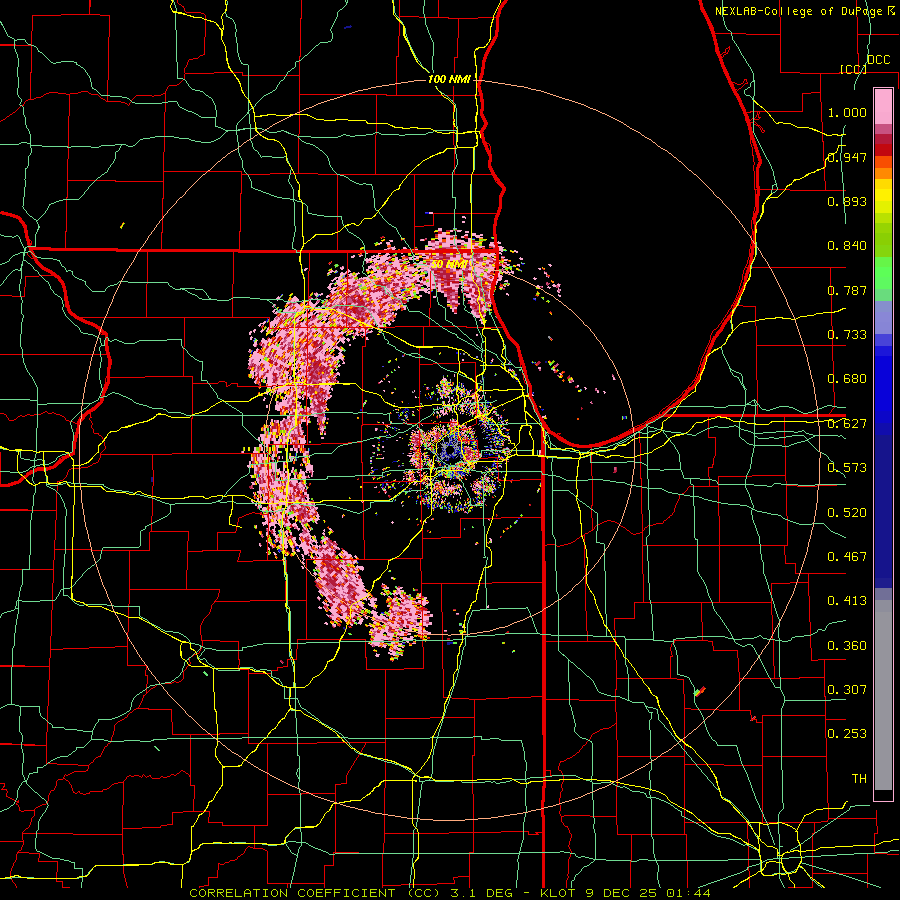Select the 0.253 legend value
900x900 pixels.
tap(847, 734)
